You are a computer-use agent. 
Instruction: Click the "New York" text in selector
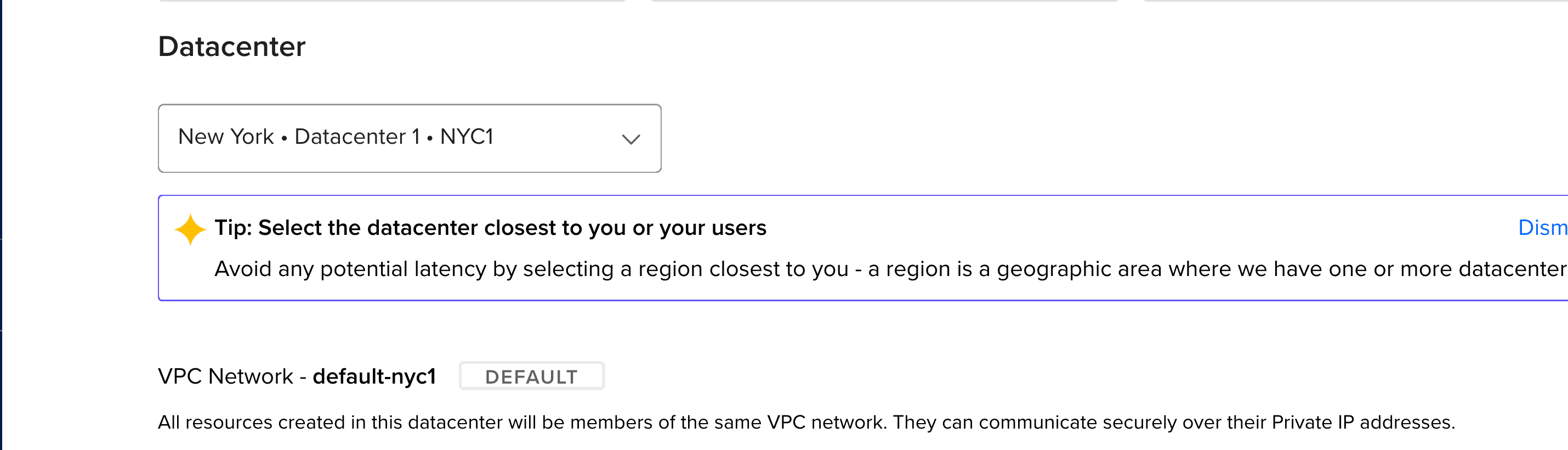226,137
